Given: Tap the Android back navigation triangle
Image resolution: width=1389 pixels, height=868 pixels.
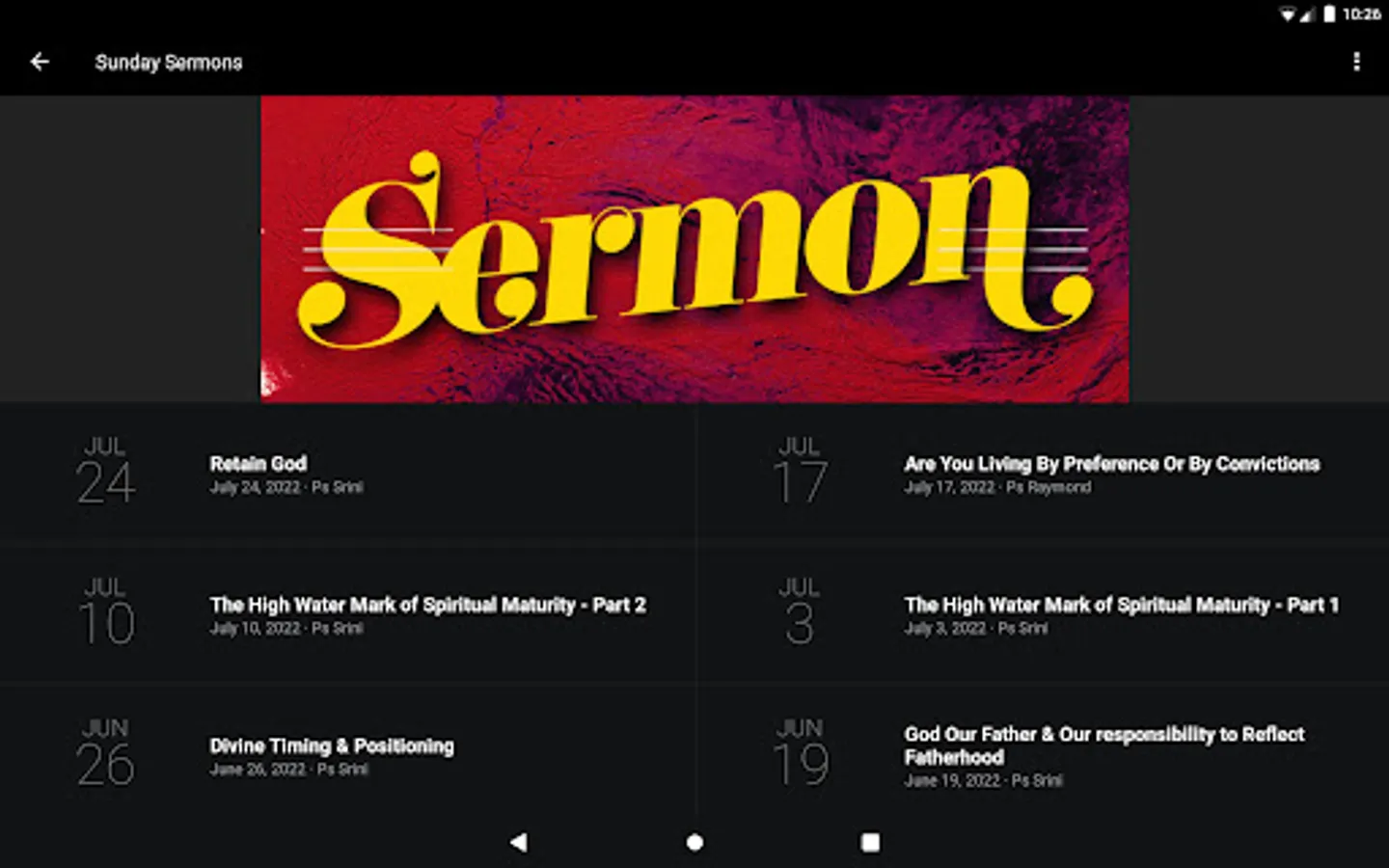Looking at the screenshot, I should click(519, 842).
